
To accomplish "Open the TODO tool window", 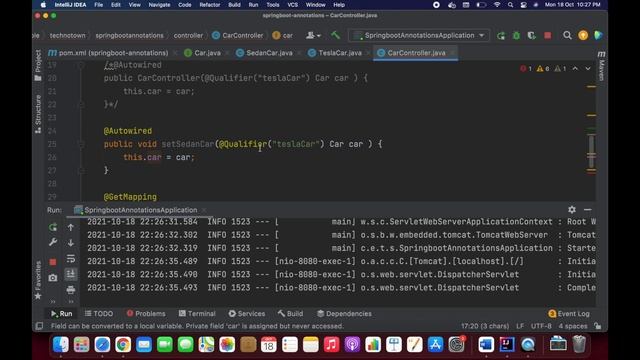I will [x=99, y=313].
